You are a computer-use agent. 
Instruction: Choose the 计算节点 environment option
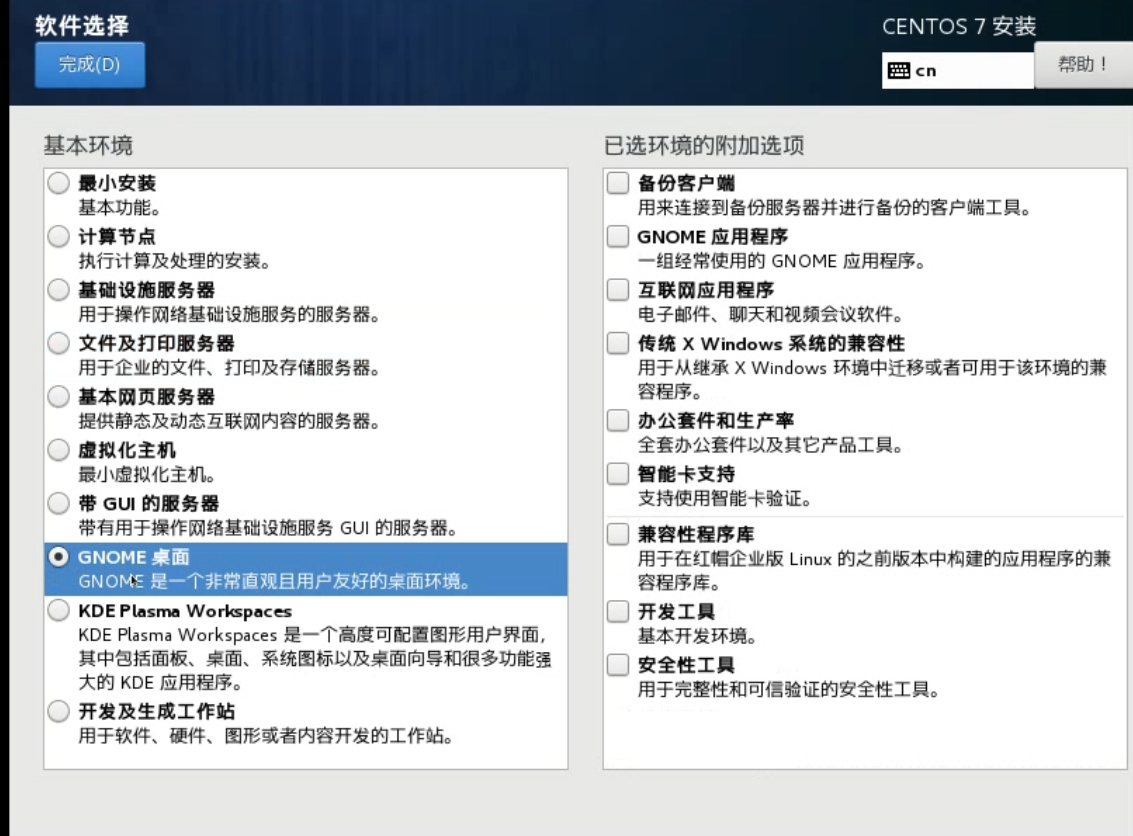click(x=59, y=237)
